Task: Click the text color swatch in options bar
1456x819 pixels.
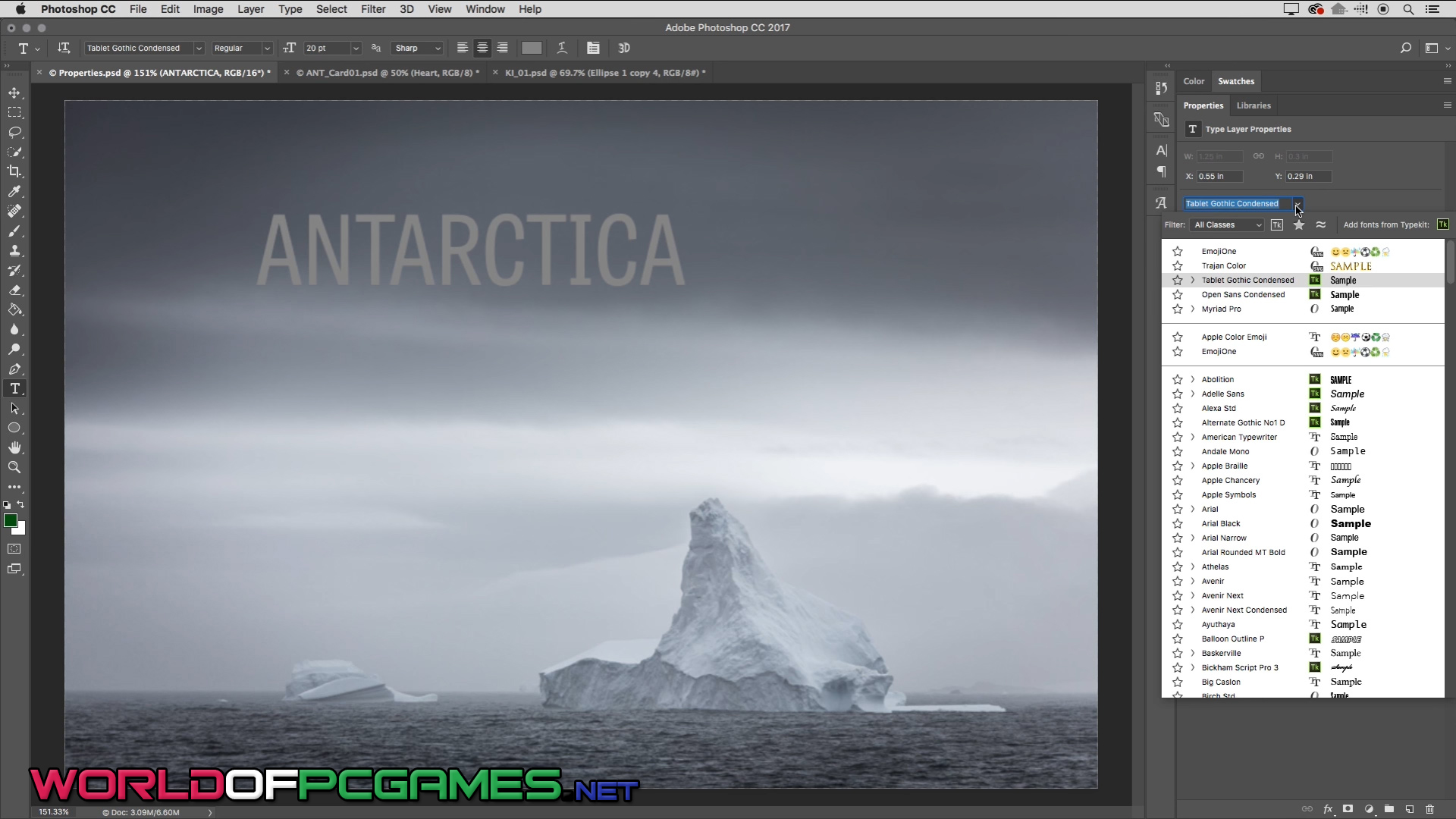Action: pyautogui.click(x=532, y=48)
